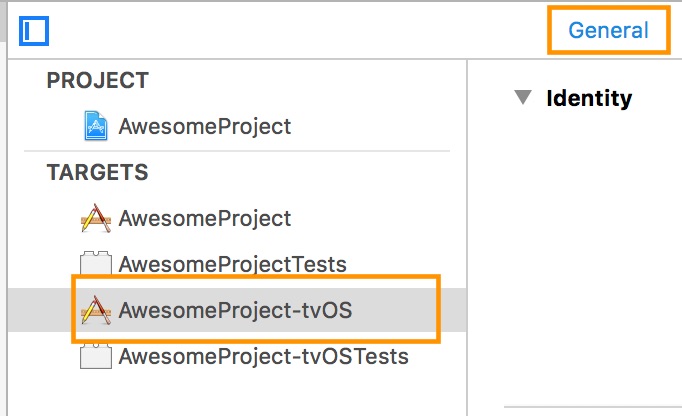Click the Identity section heading

[x=589, y=98]
